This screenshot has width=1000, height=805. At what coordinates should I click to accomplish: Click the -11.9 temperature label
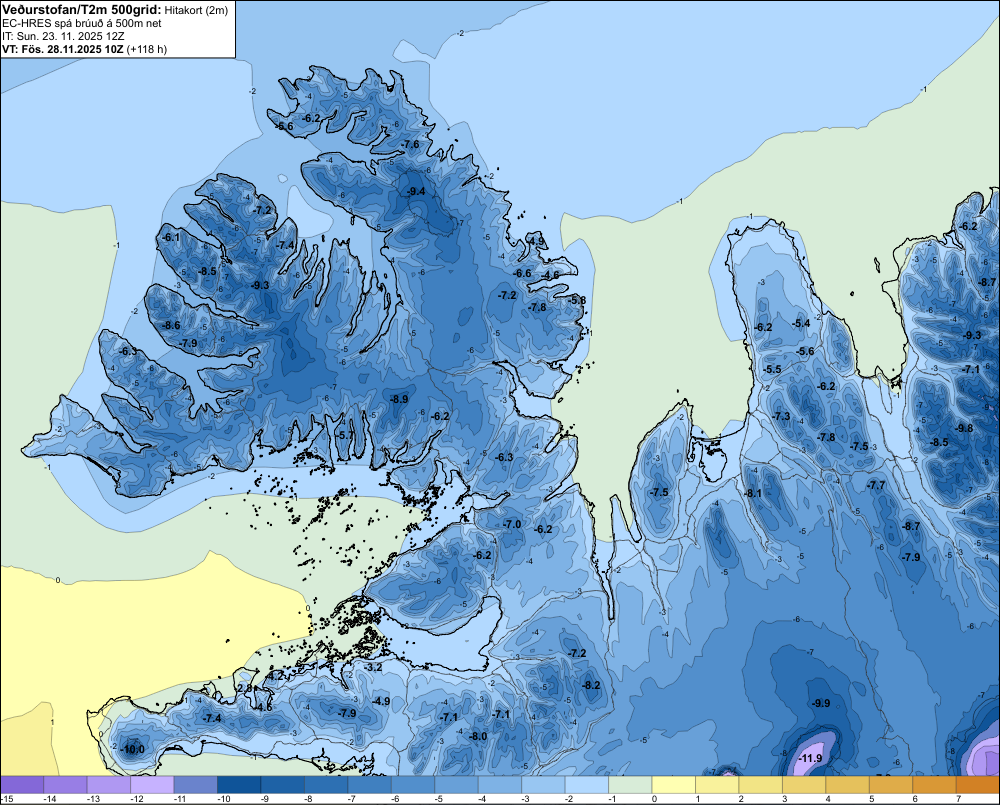pos(811,758)
